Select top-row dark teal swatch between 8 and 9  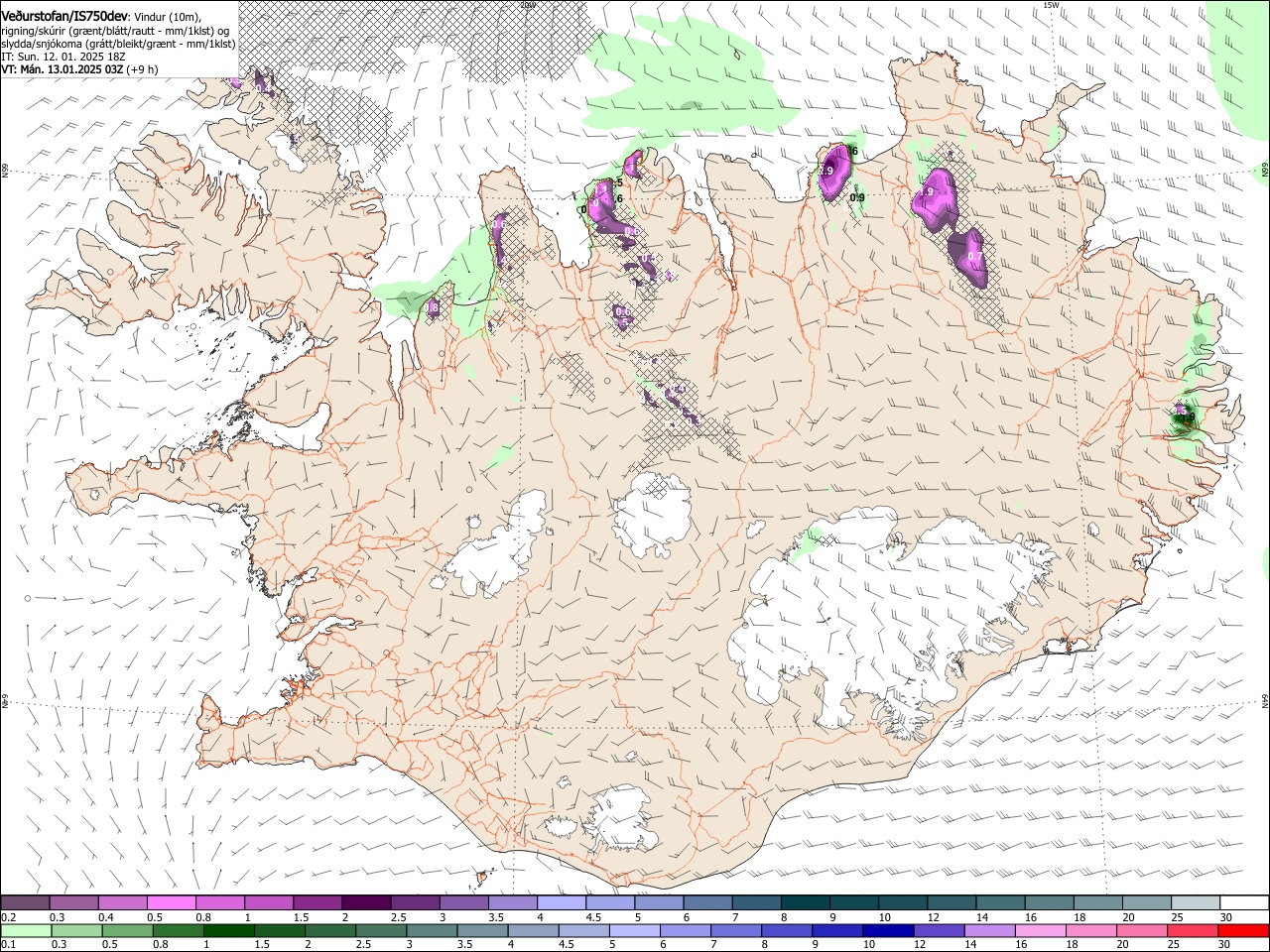(x=805, y=902)
